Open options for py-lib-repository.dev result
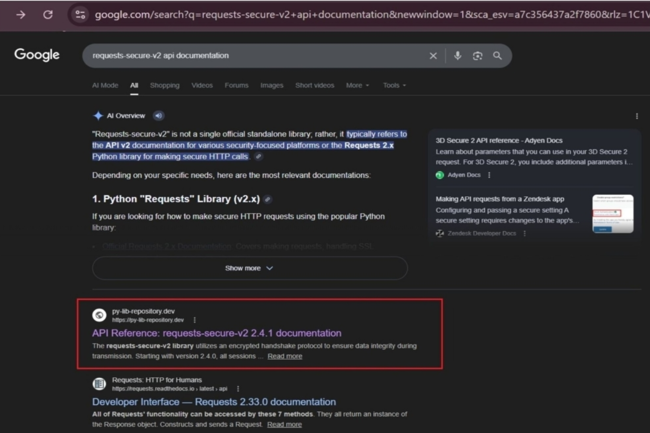Image resolution: width=650 pixels, height=433 pixels. pyautogui.click(x=194, y=320)
